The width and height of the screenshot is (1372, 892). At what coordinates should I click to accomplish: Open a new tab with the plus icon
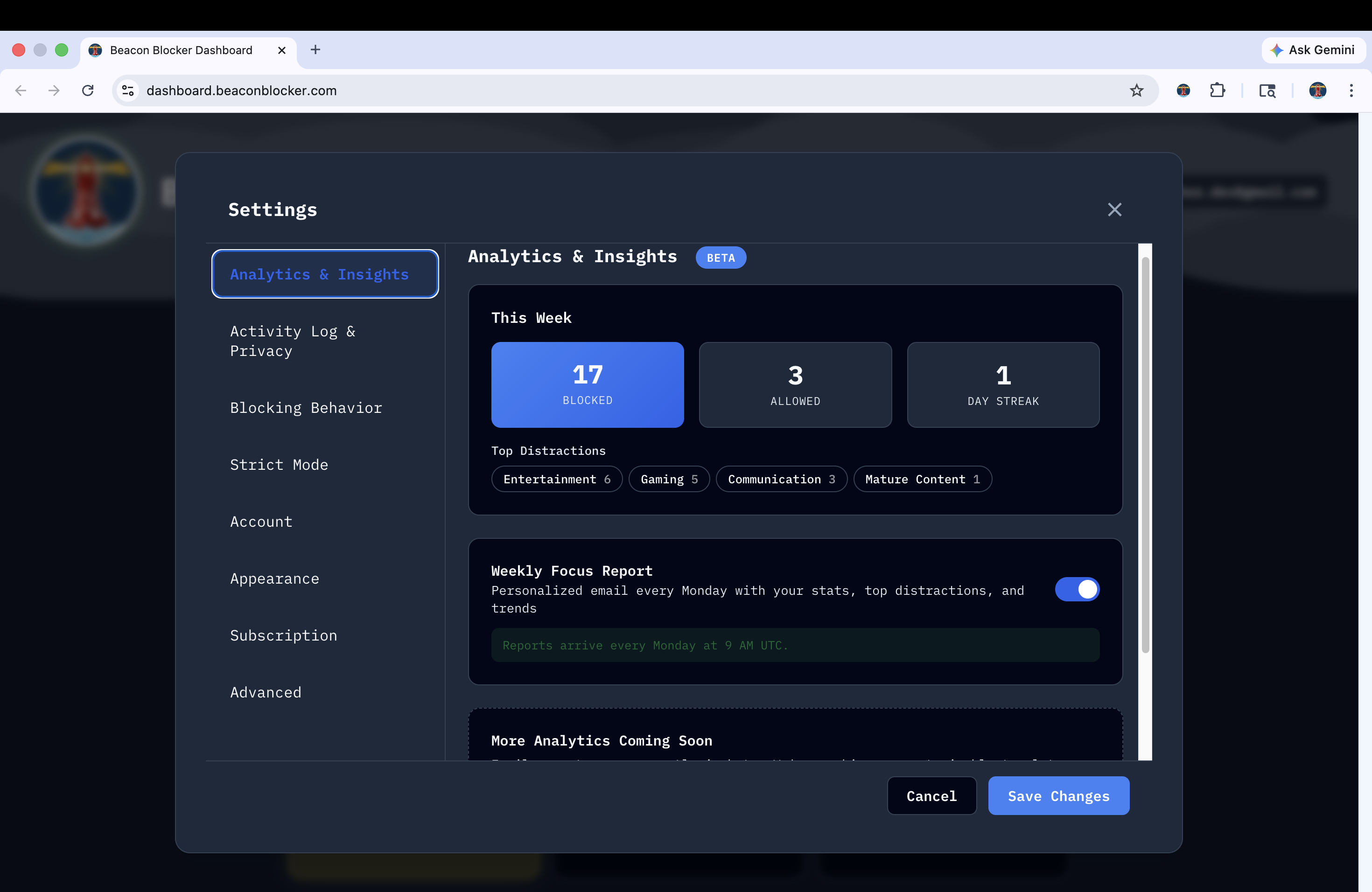tap(315, 49)
